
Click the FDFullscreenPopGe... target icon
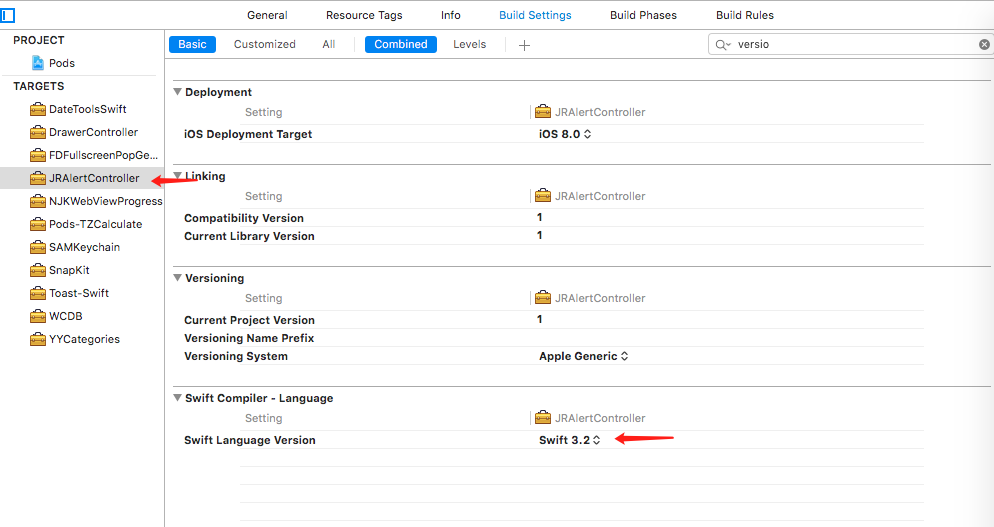(38, 155)
